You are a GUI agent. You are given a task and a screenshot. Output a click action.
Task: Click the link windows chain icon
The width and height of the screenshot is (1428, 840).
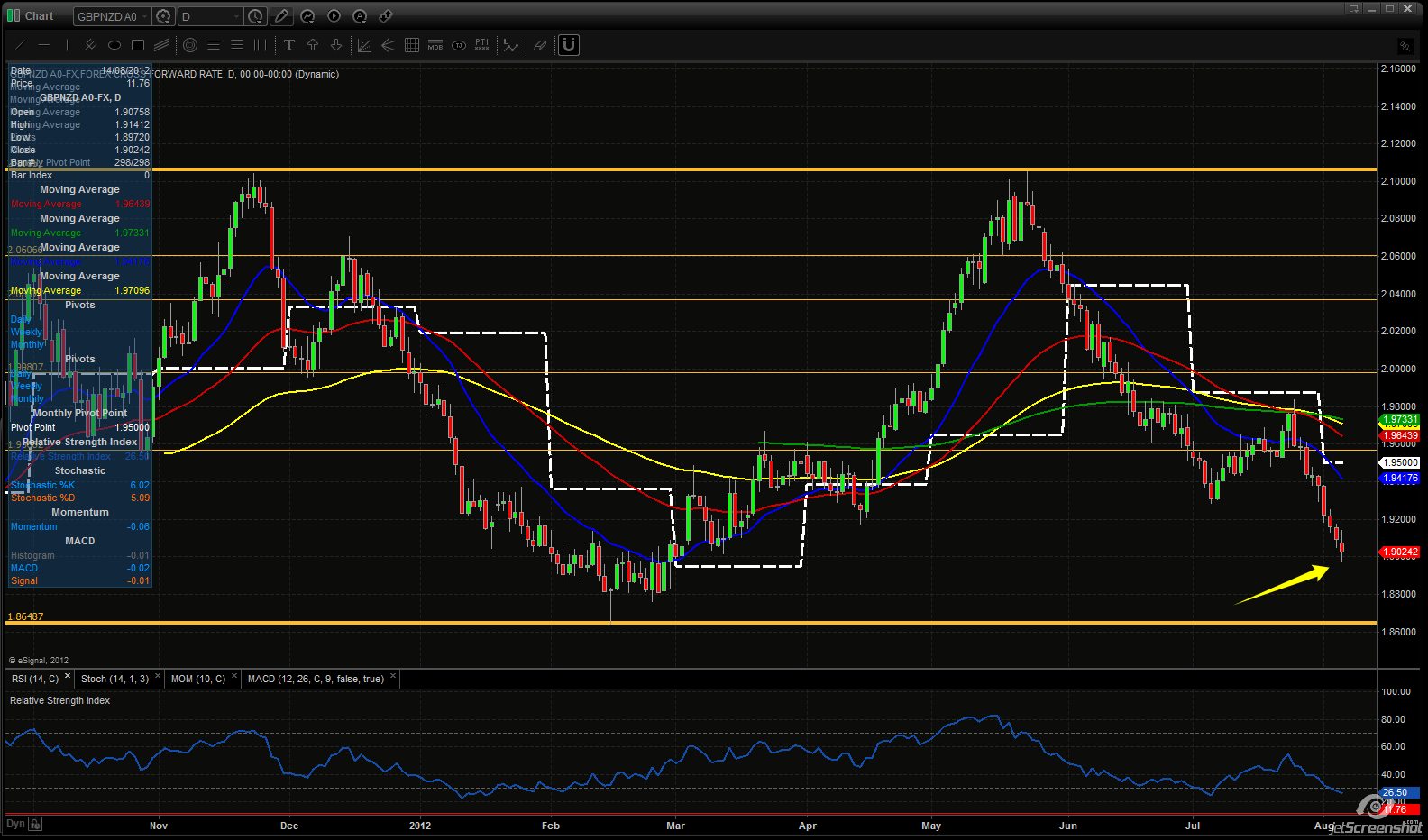[x=386, y=16]
